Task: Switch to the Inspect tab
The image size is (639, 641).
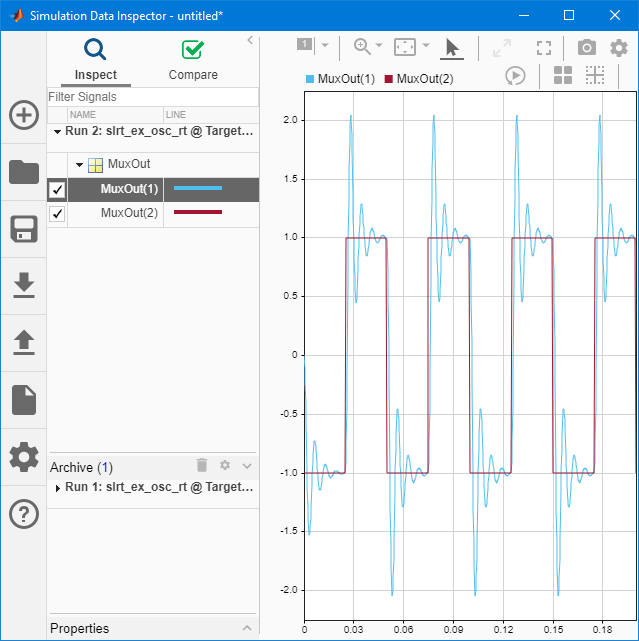Action: tap(96, 60)
